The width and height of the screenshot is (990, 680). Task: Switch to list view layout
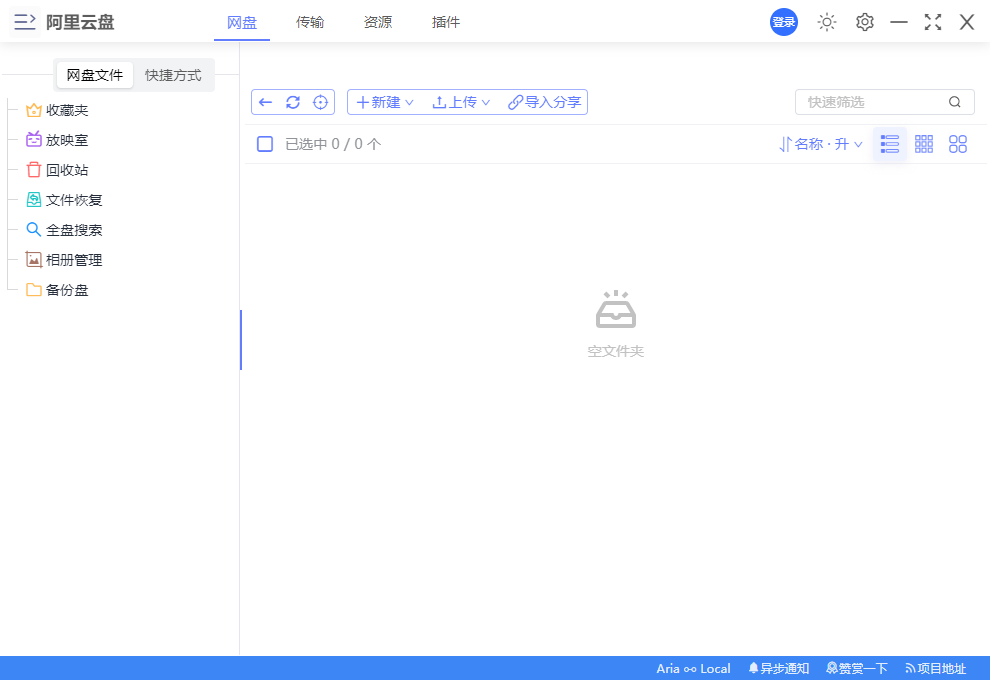click(x=890, y=144)
